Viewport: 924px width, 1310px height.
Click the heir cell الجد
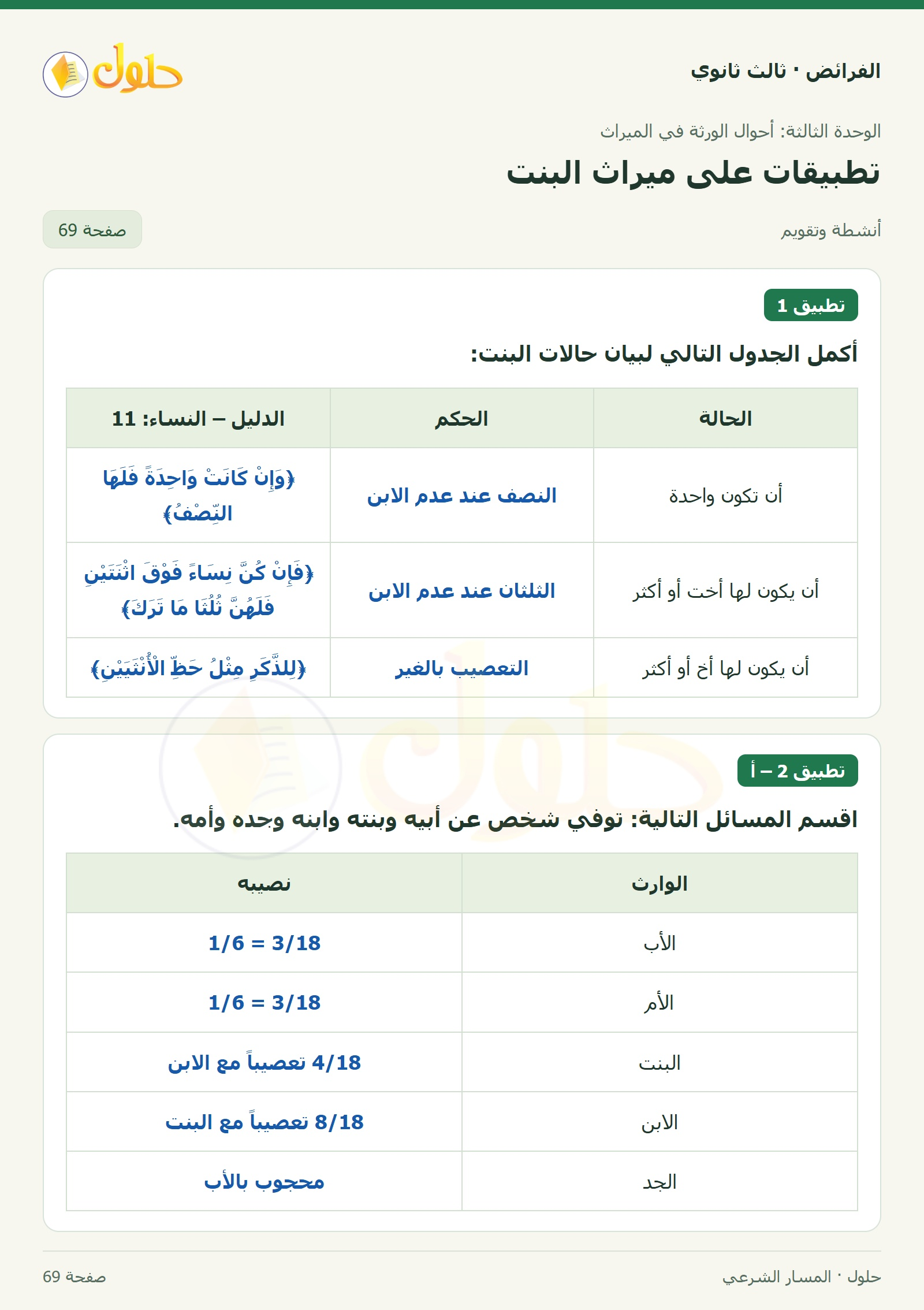pos(660,1181)
